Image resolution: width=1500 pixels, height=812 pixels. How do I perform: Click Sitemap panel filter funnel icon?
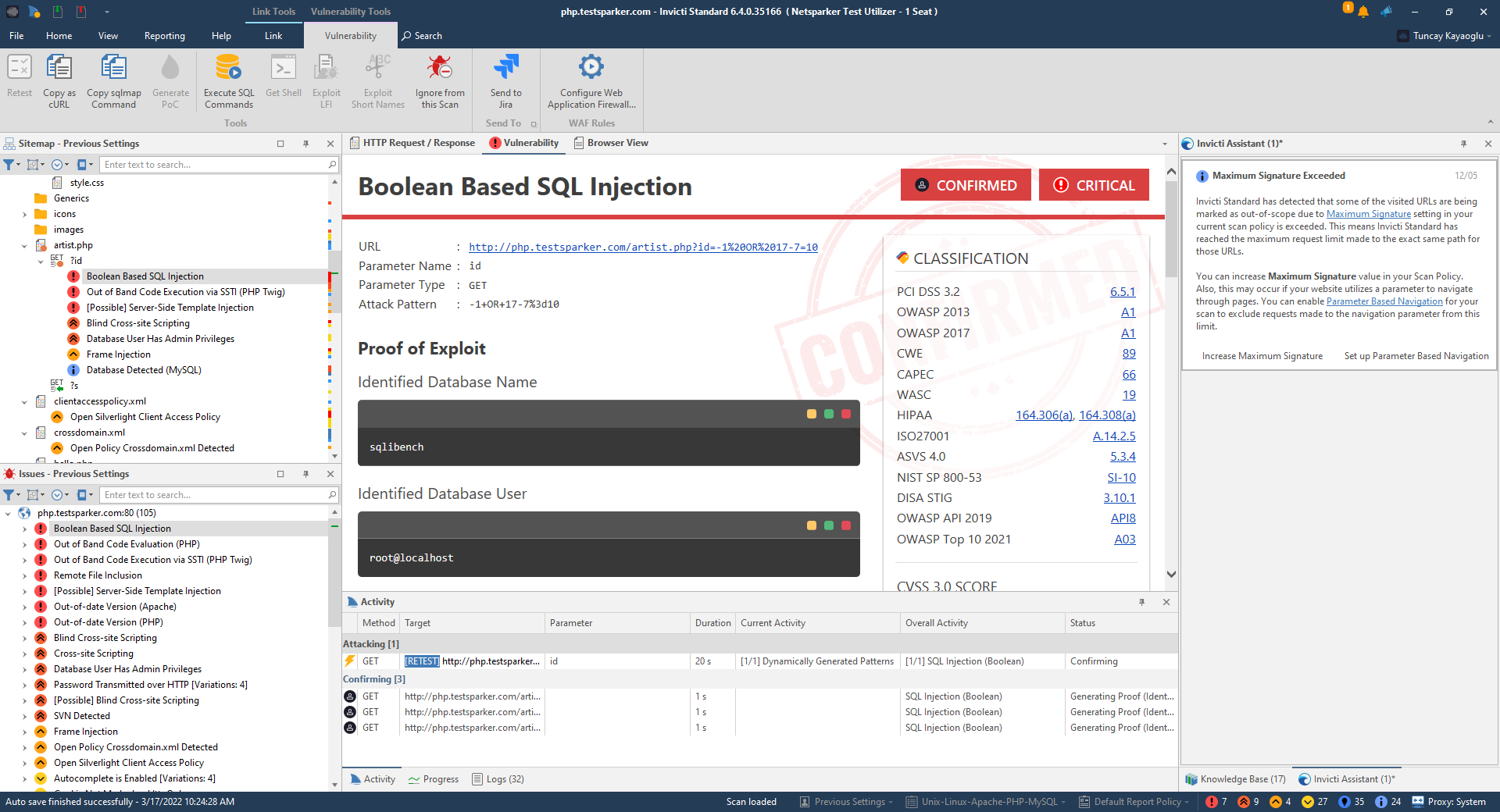click(x=9, y=165)
